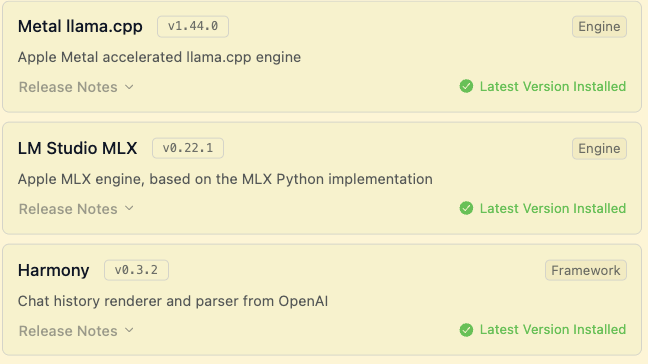The width and height of the screenshot is (648, 364).
Task: Select the Harmony title
Action: [x=53, y=271]
